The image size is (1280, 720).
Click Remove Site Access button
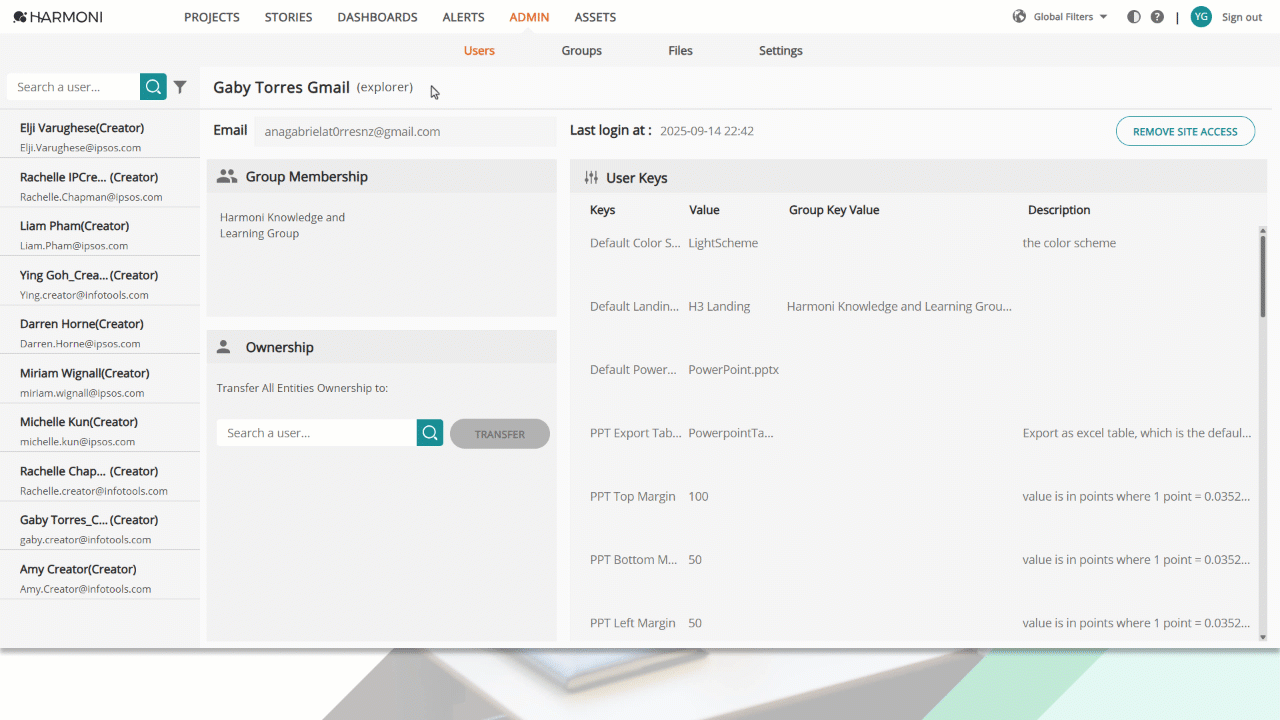click(1185, 131)
